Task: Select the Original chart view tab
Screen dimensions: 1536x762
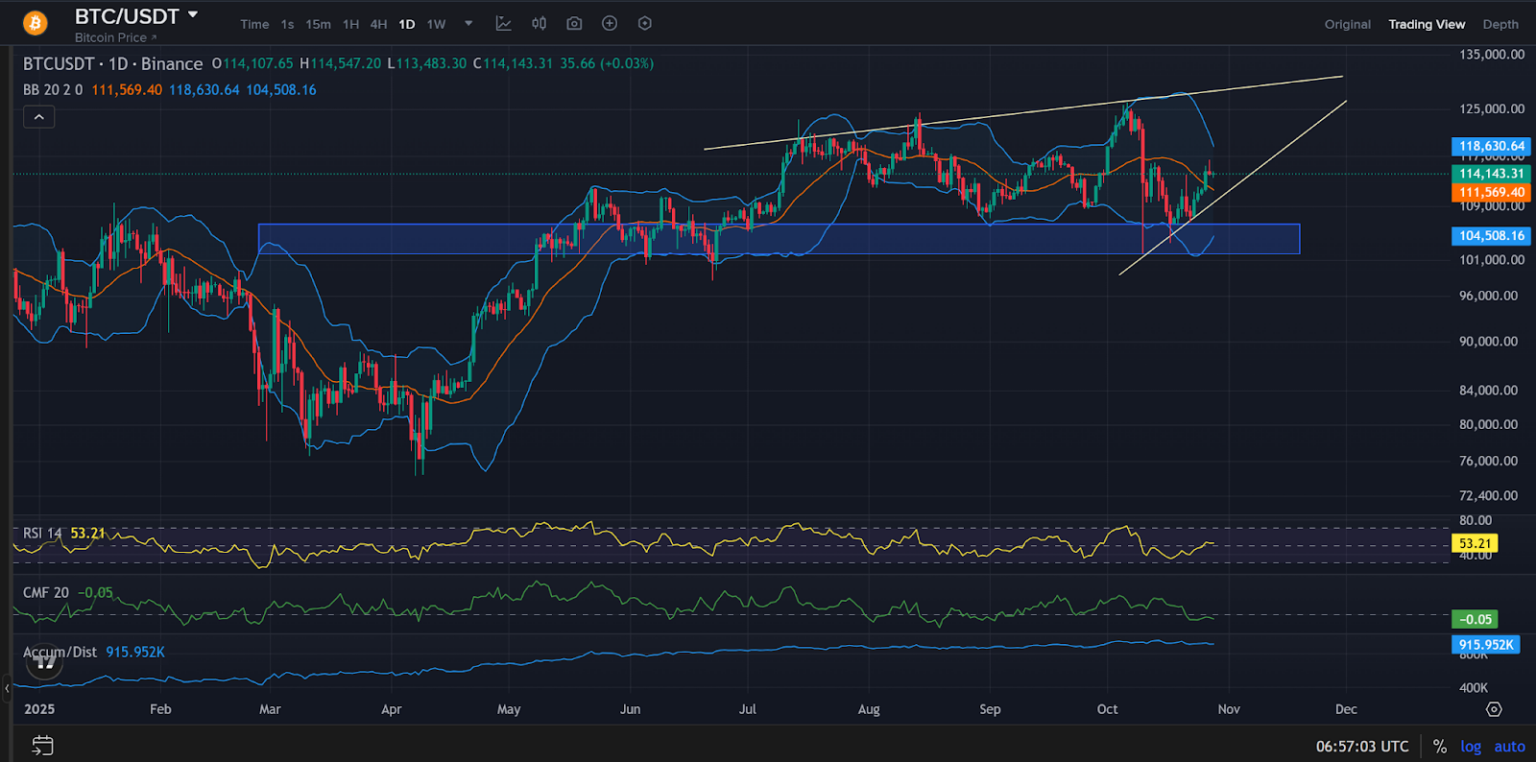Action: pyautogui.click(x=1347, y=24)
